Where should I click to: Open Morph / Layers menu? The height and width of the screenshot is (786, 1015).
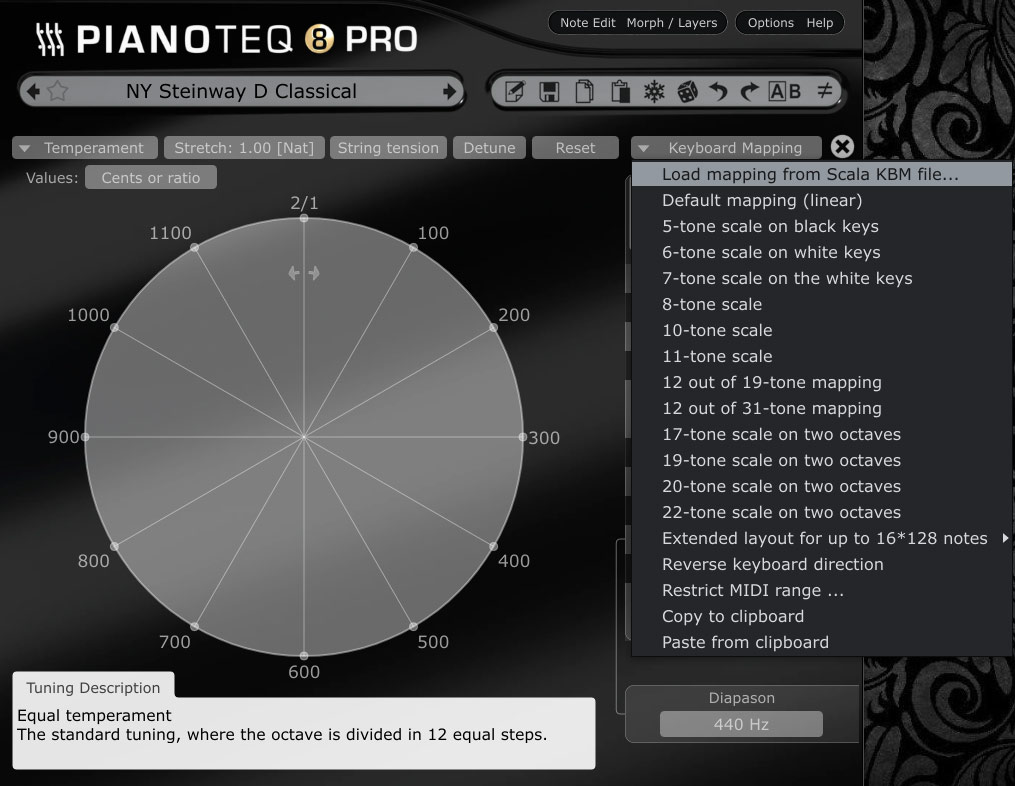[x=671, y=23]
